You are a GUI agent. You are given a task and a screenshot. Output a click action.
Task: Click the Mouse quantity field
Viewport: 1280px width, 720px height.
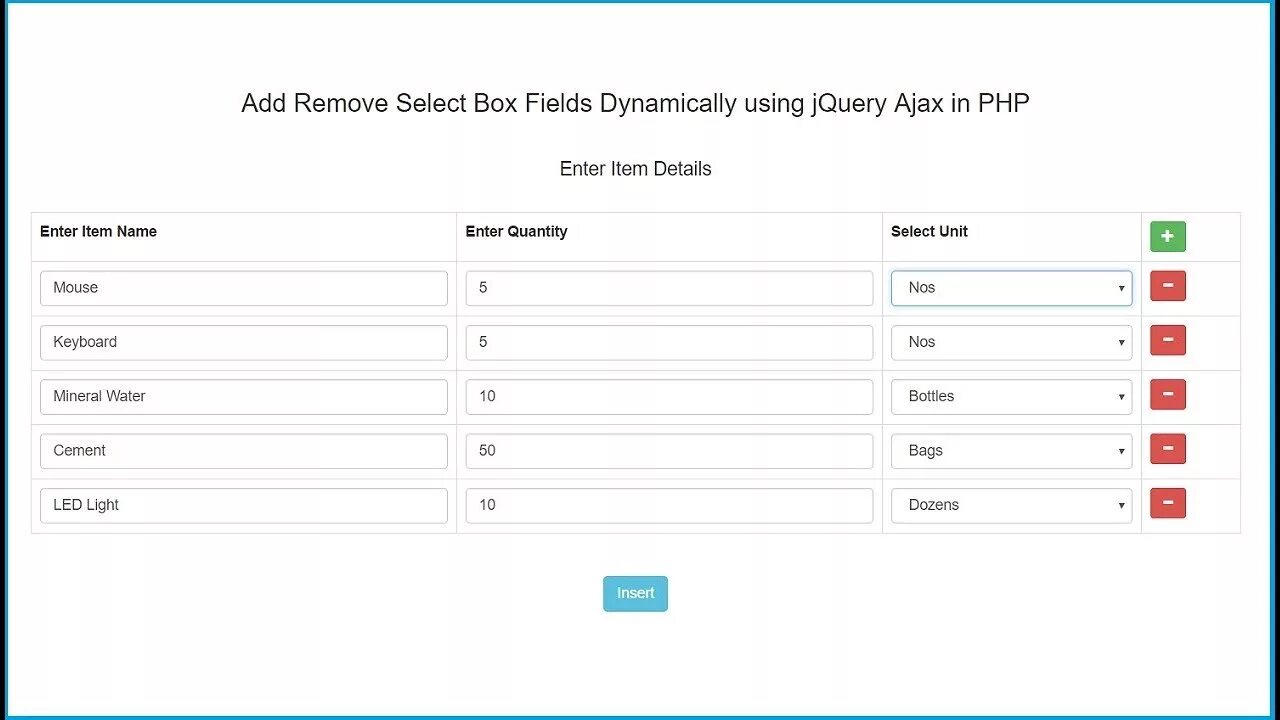coord(669,288)
